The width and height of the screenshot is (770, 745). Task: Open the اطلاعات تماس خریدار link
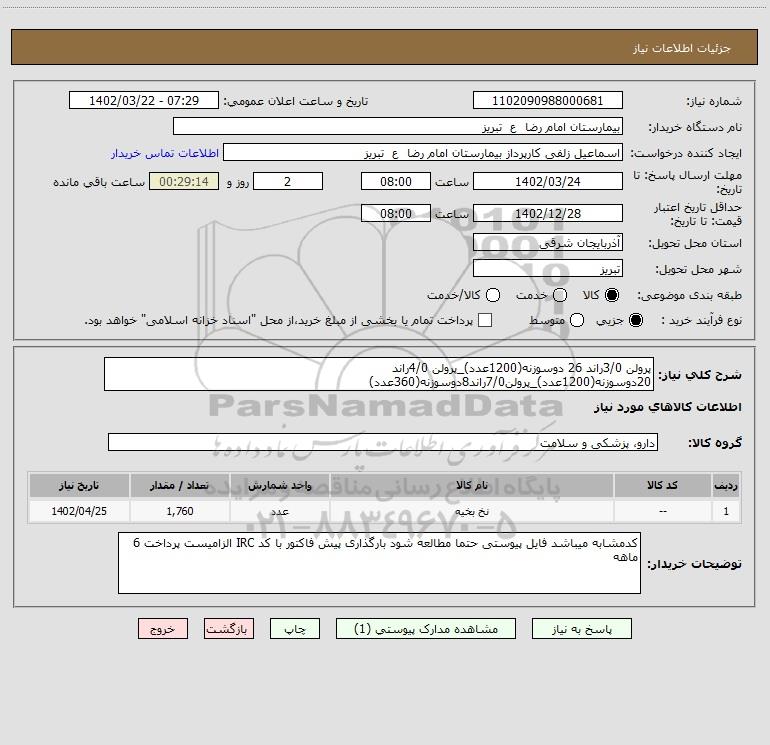point(165,153)
